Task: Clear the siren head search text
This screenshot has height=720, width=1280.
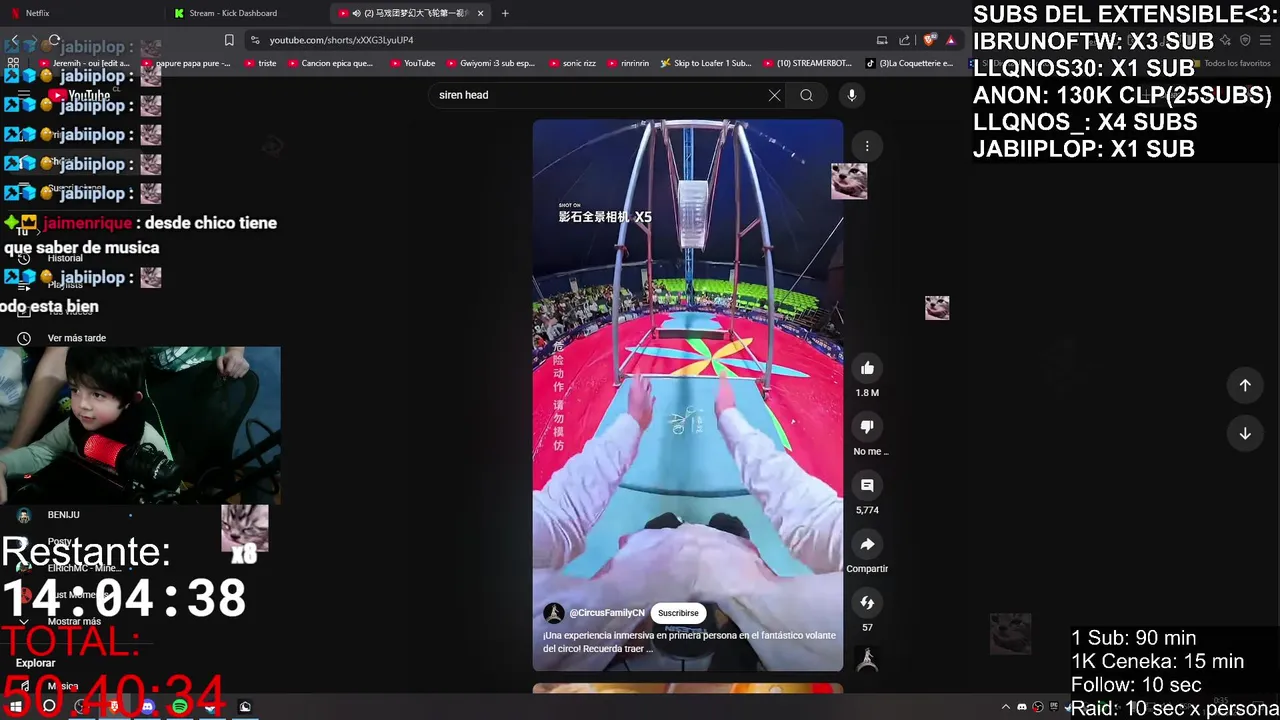Action: pos(774,95)
